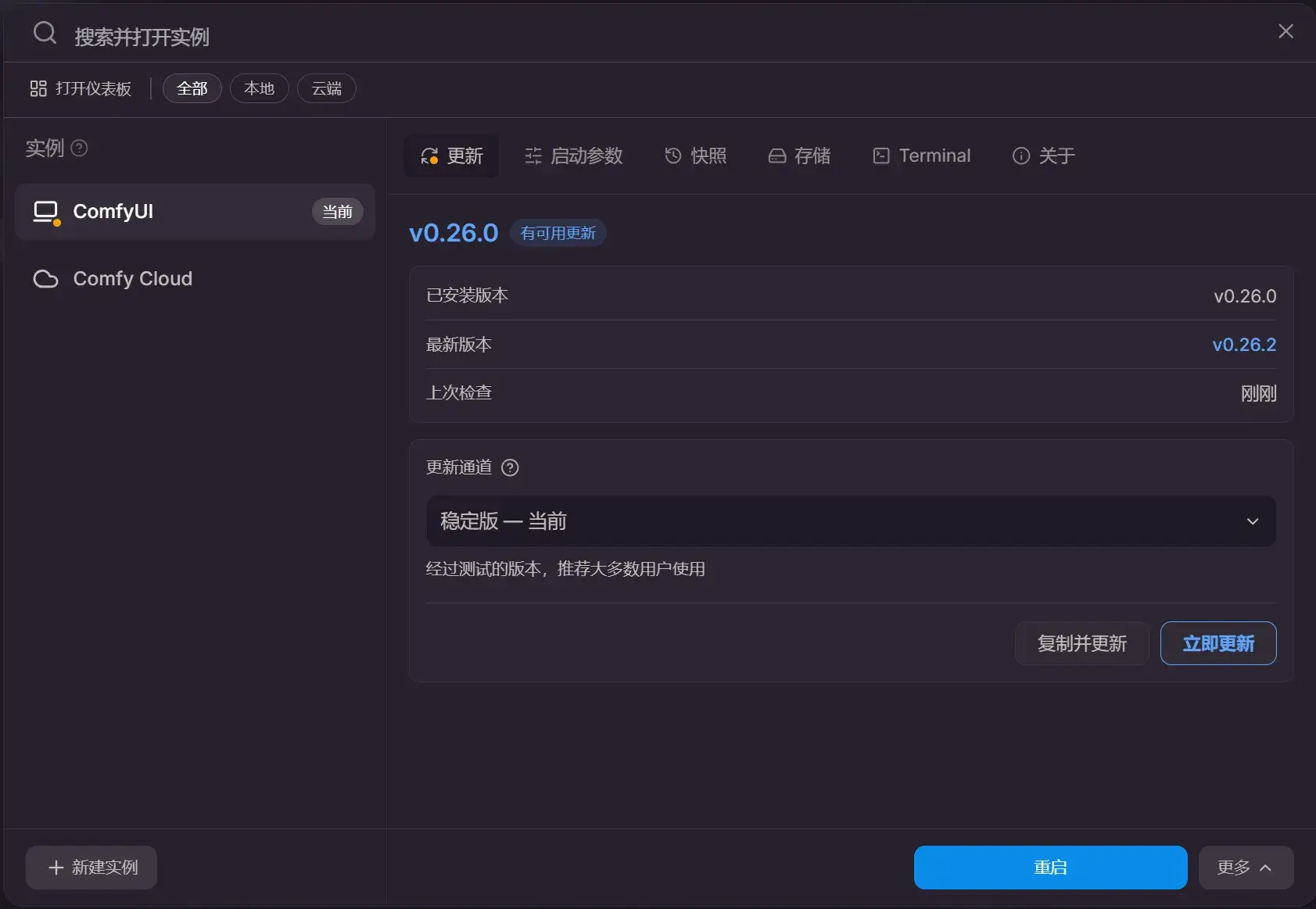Screen dimensions: 1316x909
Task: Click the latest version link v0.26.2
Action: click(x=1244, y=345)
